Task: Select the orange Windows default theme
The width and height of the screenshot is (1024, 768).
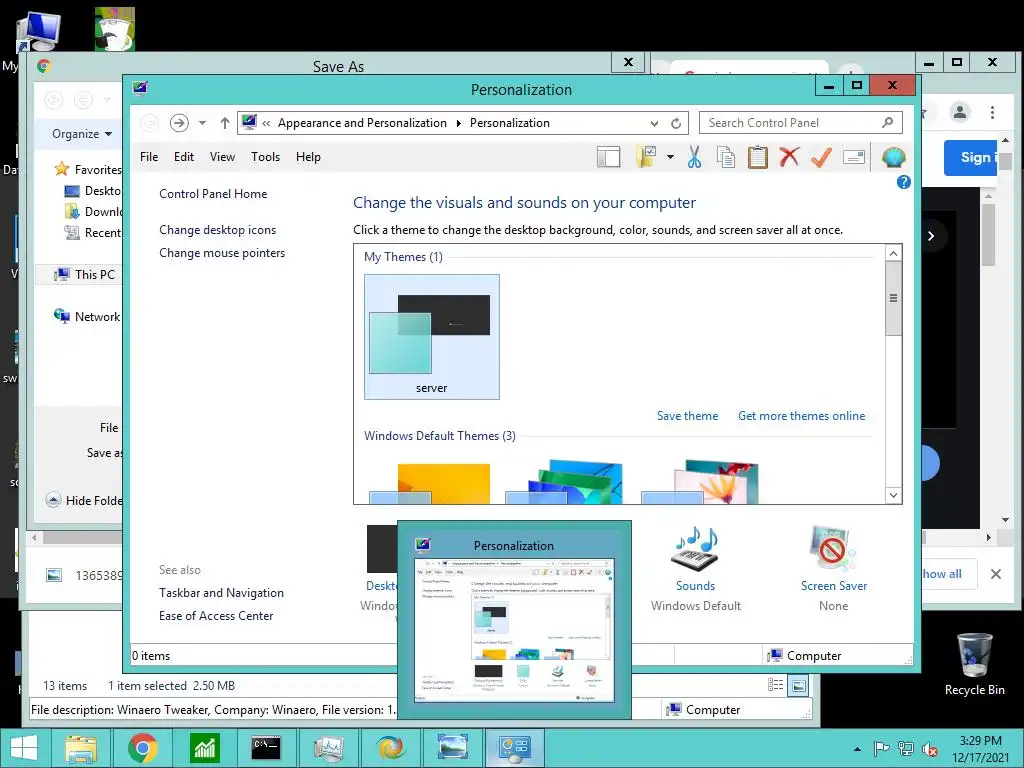Action: point(431,483)
